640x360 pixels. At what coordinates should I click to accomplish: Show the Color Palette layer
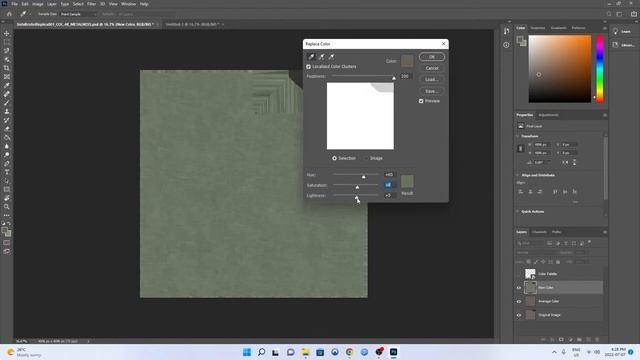519,274
